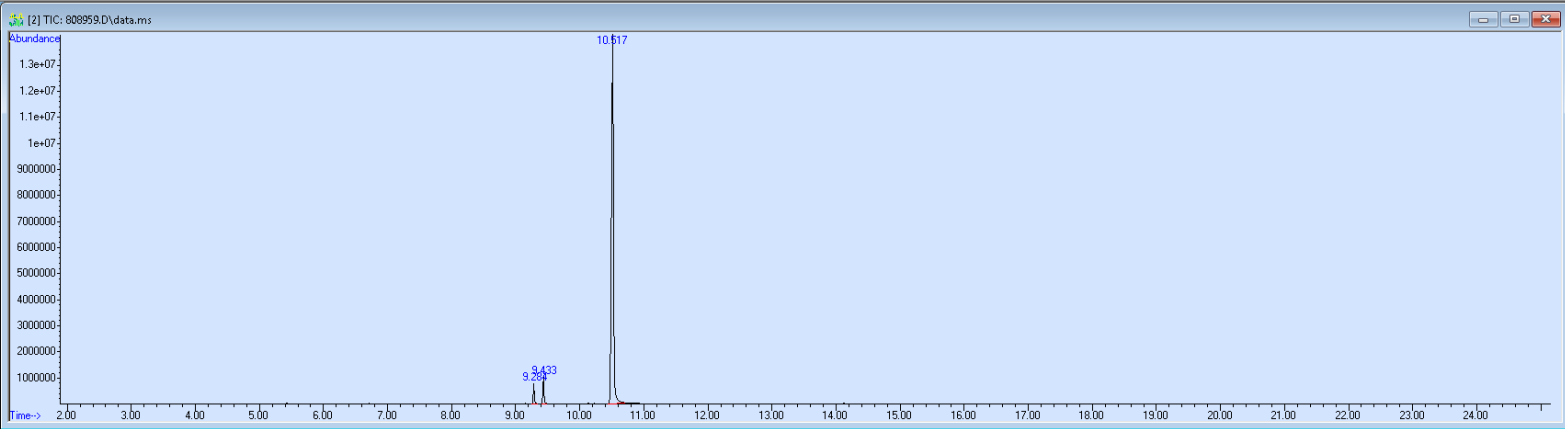Click the 6.00 time axis label
This screenshot has width=1565, height=429.
pyautogui.click(x=322, y=414)
